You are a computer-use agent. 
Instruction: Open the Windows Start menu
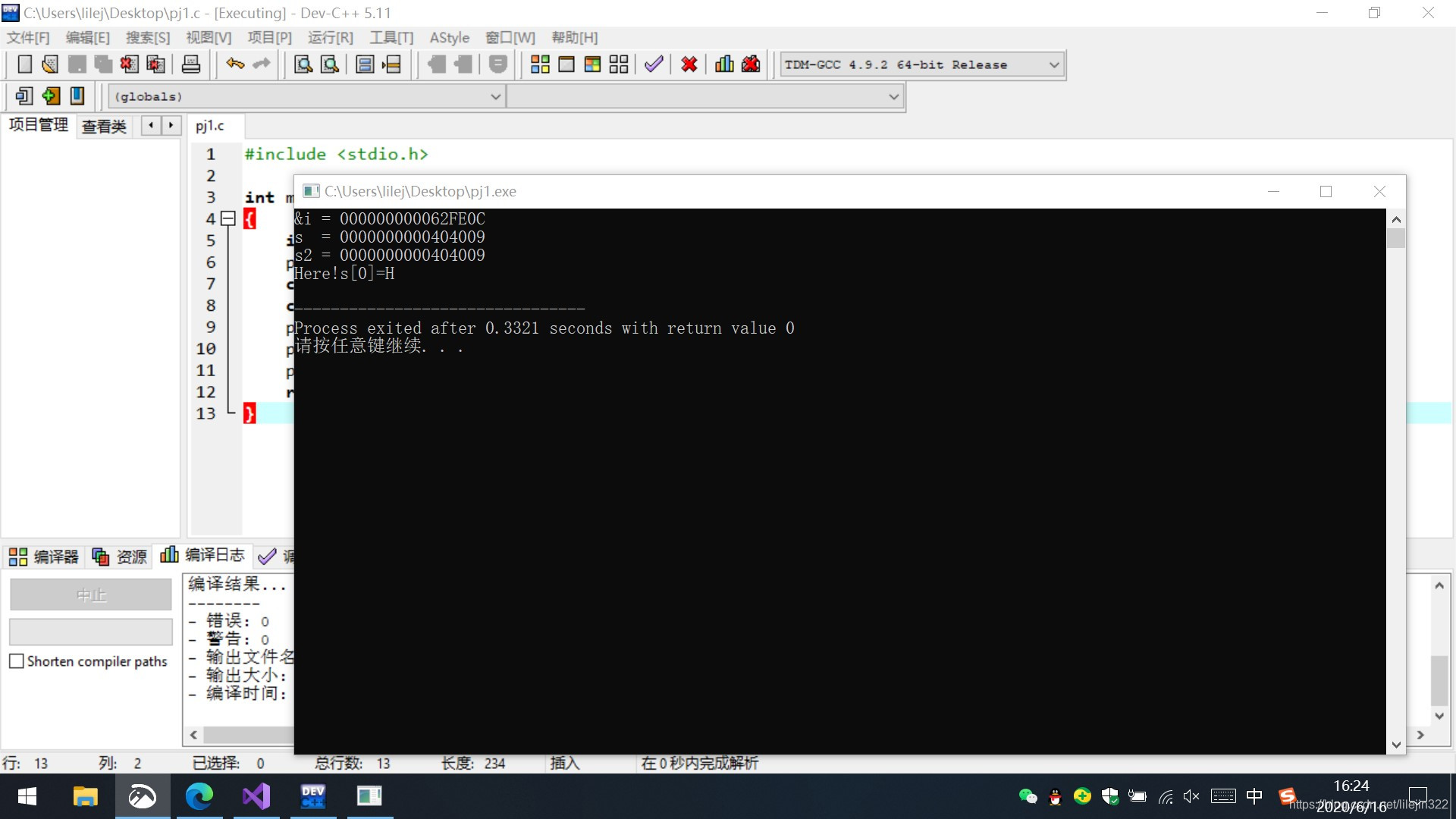27,796
